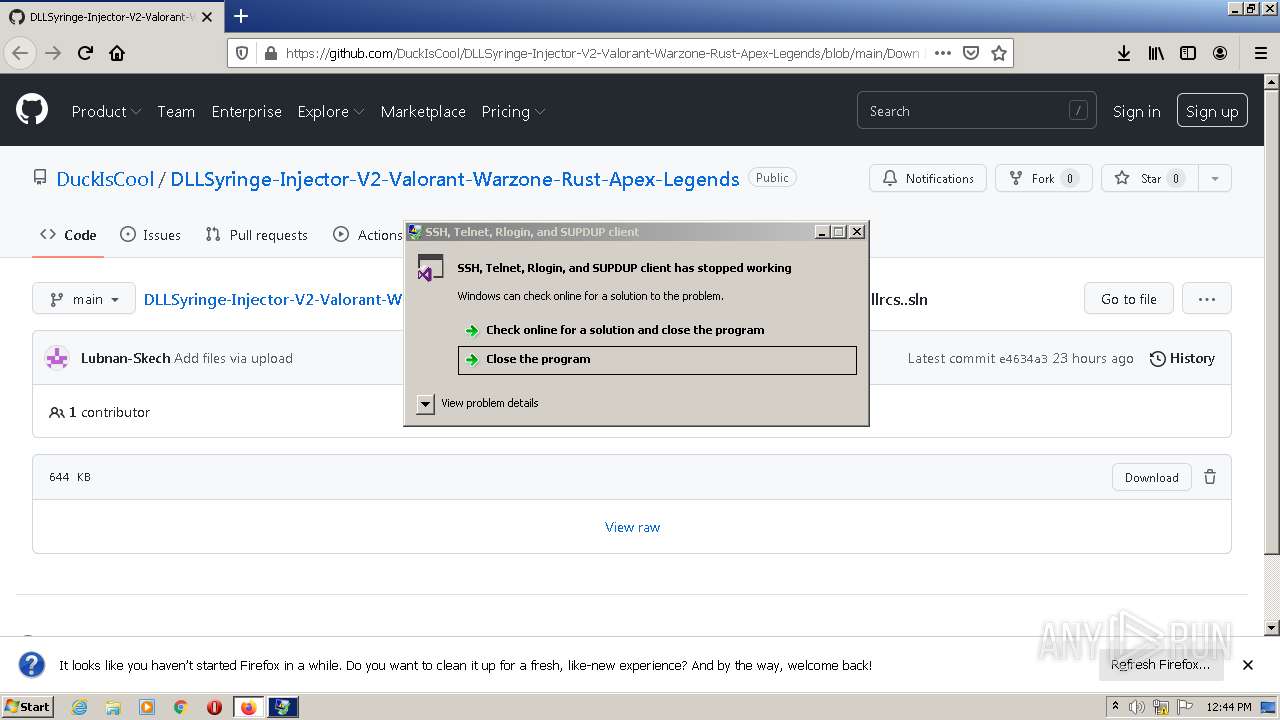Open media player taskbar icon

click(147, 707)
